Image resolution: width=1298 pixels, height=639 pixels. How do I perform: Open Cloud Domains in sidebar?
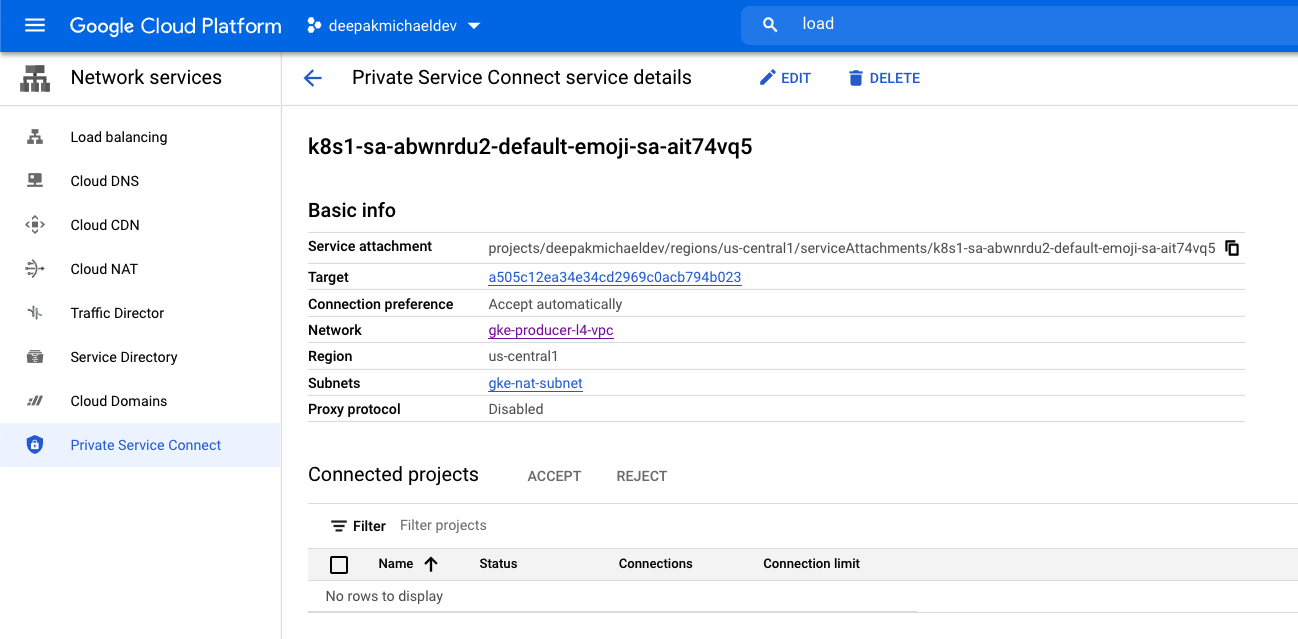pyautogui.click(x=119, y=401)
